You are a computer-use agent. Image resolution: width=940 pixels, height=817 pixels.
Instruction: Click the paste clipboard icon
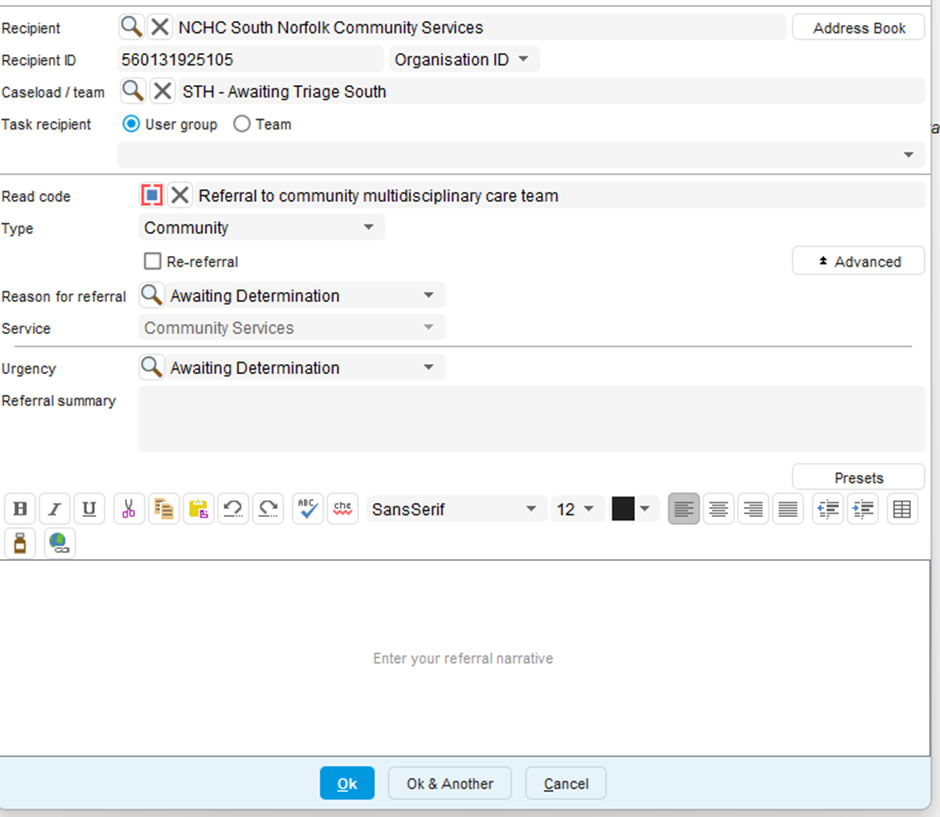[x=198, y=509]
